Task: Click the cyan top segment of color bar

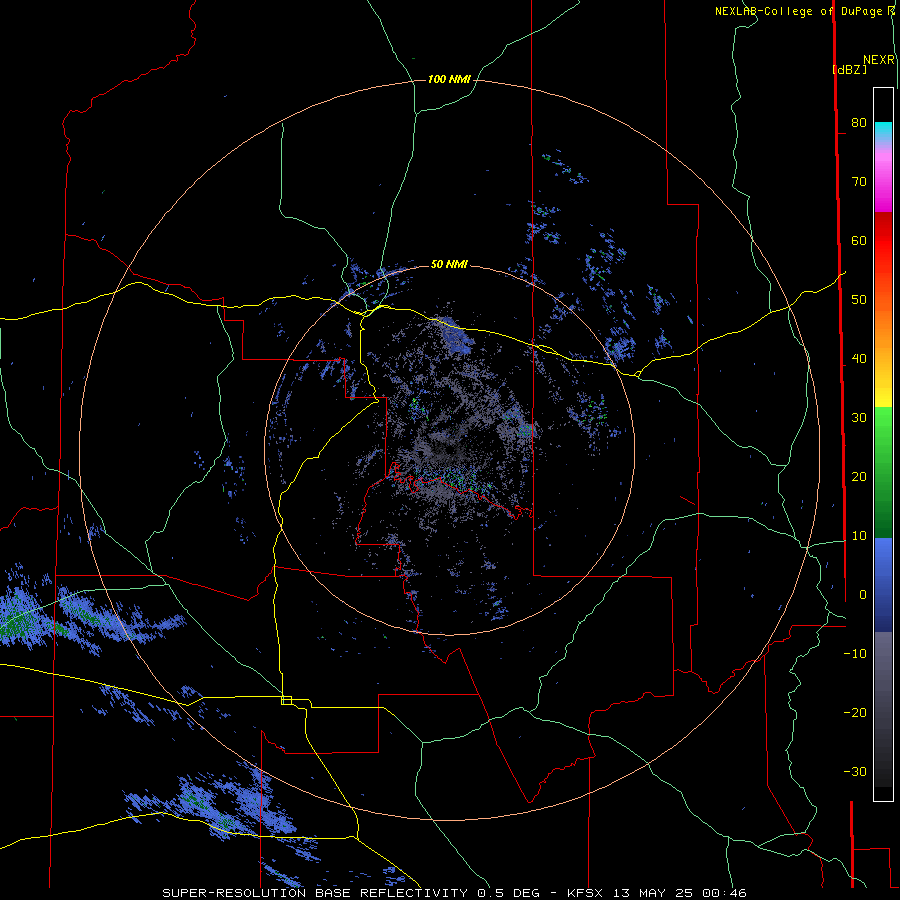Action: click(x=883, y=131)
